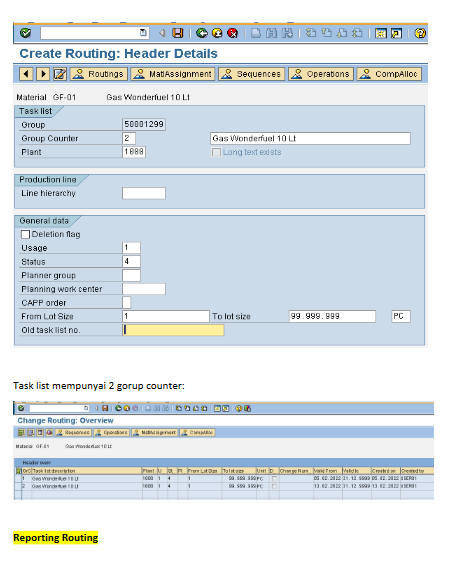Click the Generate Shortcut icon
Viewport: 453px width, 572px height.
[x=396, y=34]
